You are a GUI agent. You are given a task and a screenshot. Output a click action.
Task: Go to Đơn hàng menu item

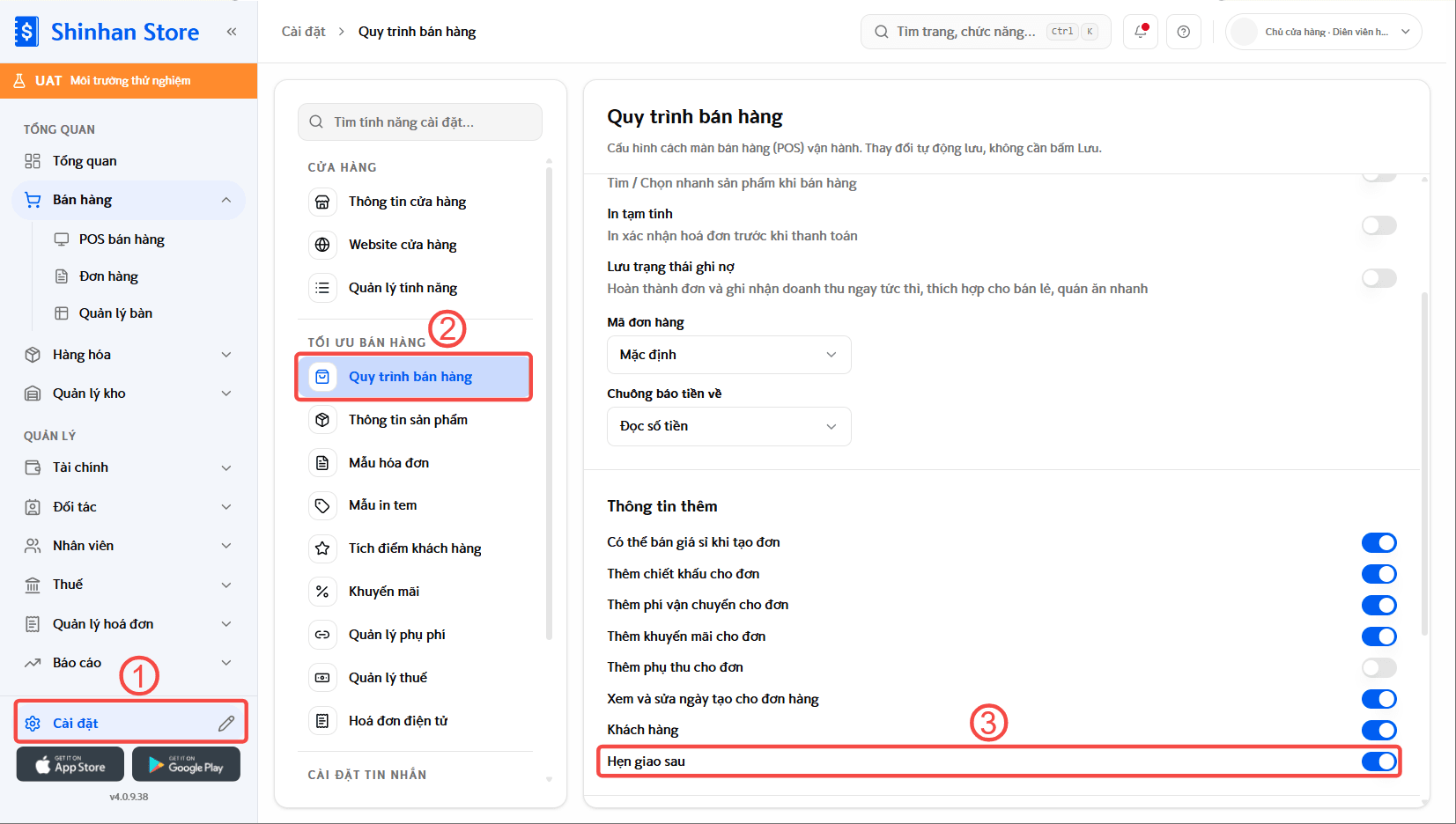point(108,276)
